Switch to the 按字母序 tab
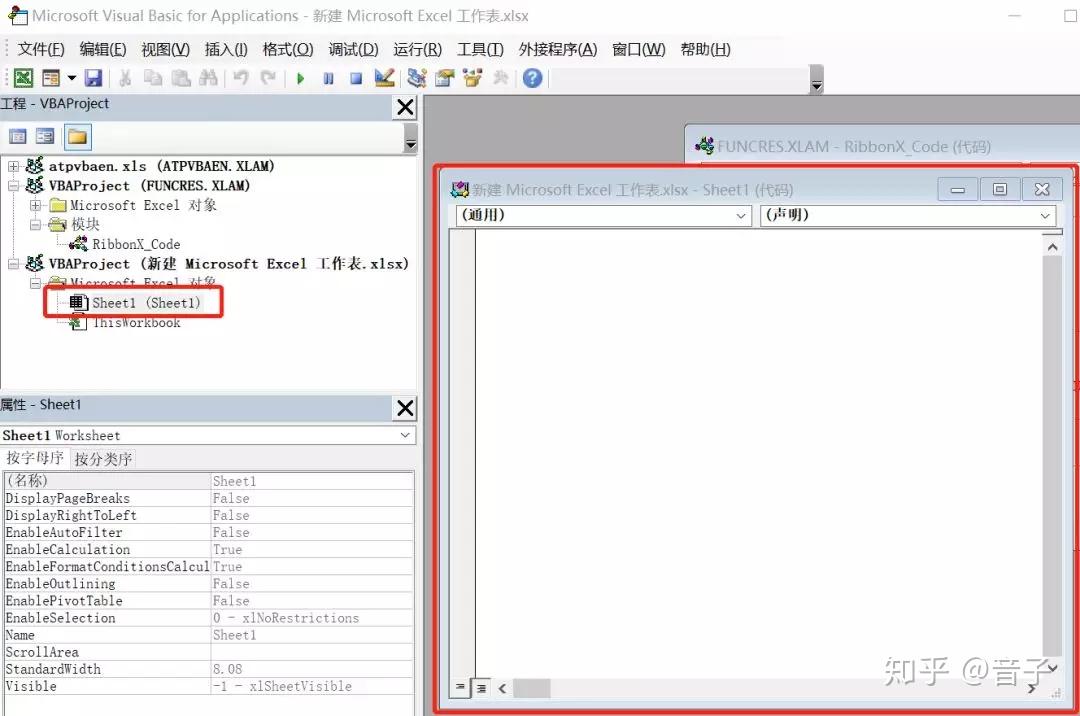Screen dimensions: 1080x716 (x=35, y=459)
